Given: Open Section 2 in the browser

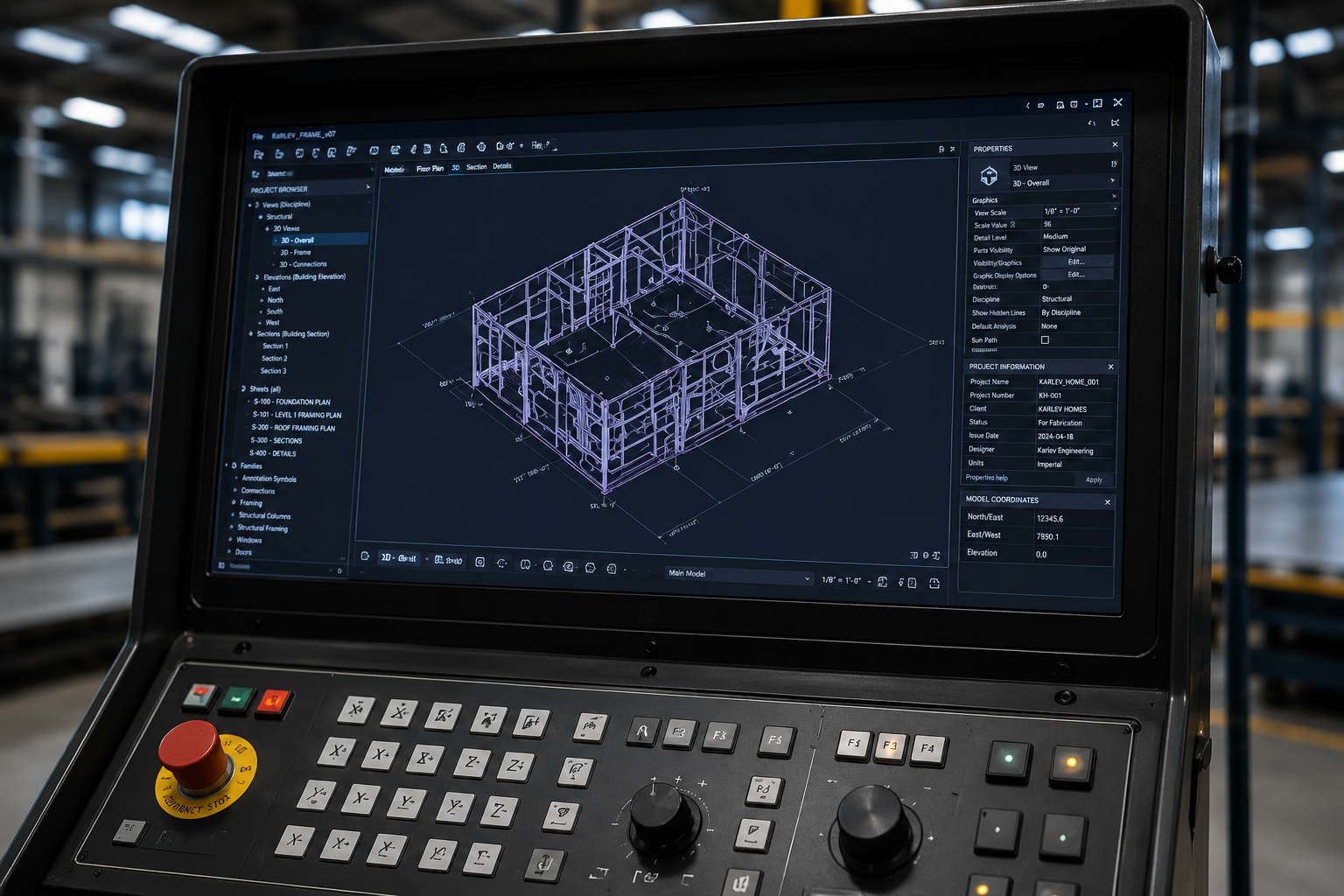Looking at the screenshot, I should (x=274, y=359).
